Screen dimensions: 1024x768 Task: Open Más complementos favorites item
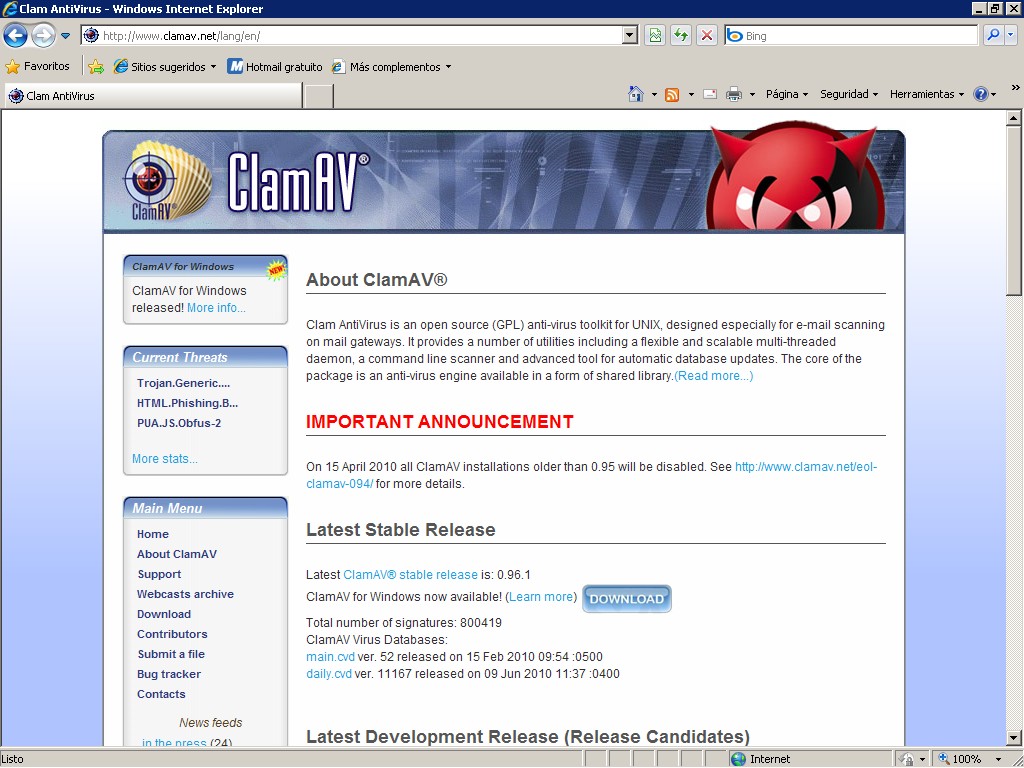coord(391,67)
